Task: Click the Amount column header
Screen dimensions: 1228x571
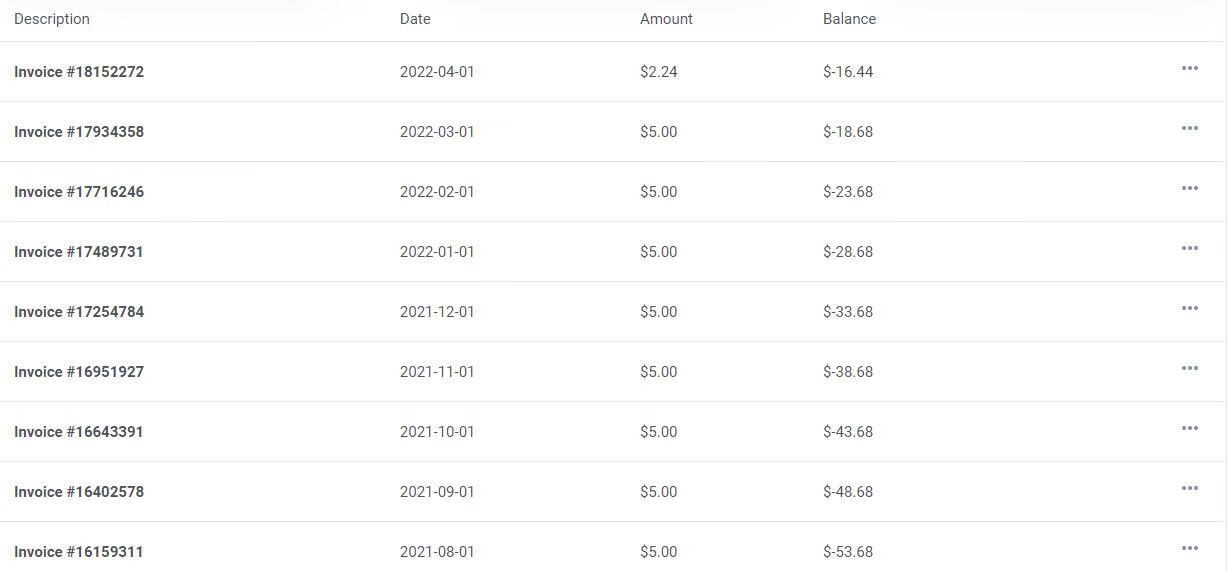Action: pyautogui.click(x=666, y=19)
